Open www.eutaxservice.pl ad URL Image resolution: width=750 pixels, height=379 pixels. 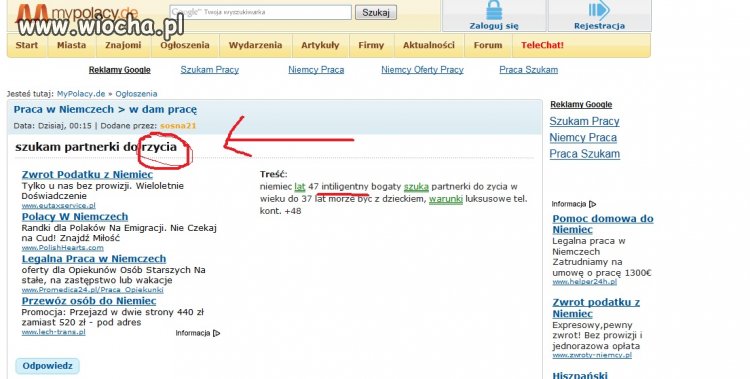click(58, 206)
